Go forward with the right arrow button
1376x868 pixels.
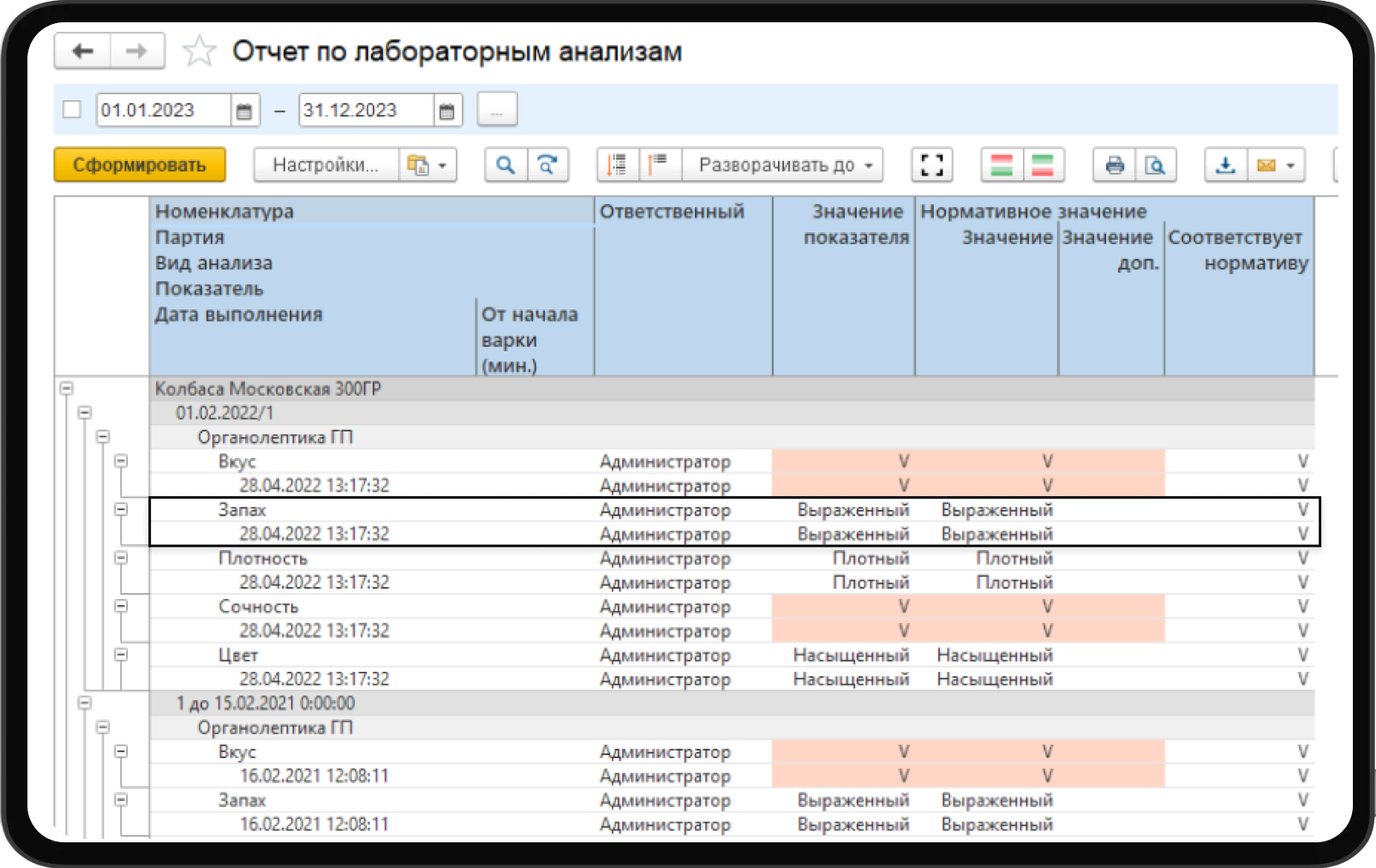pos(136,51)
